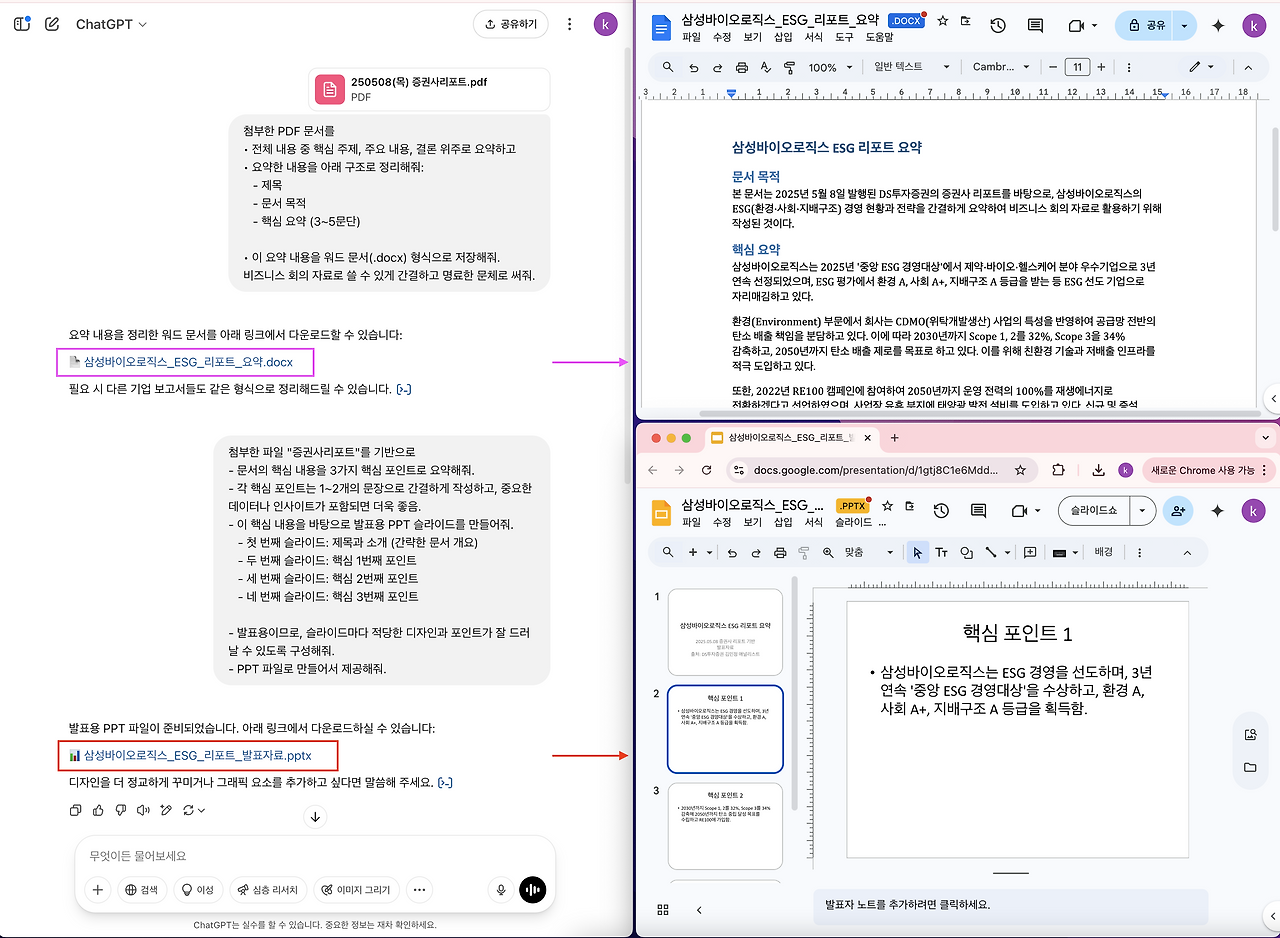Image resolution: width=1280 pixels, height=938 pixels.
Task: Run spell check in Google Docs
Action: point(766,67)
